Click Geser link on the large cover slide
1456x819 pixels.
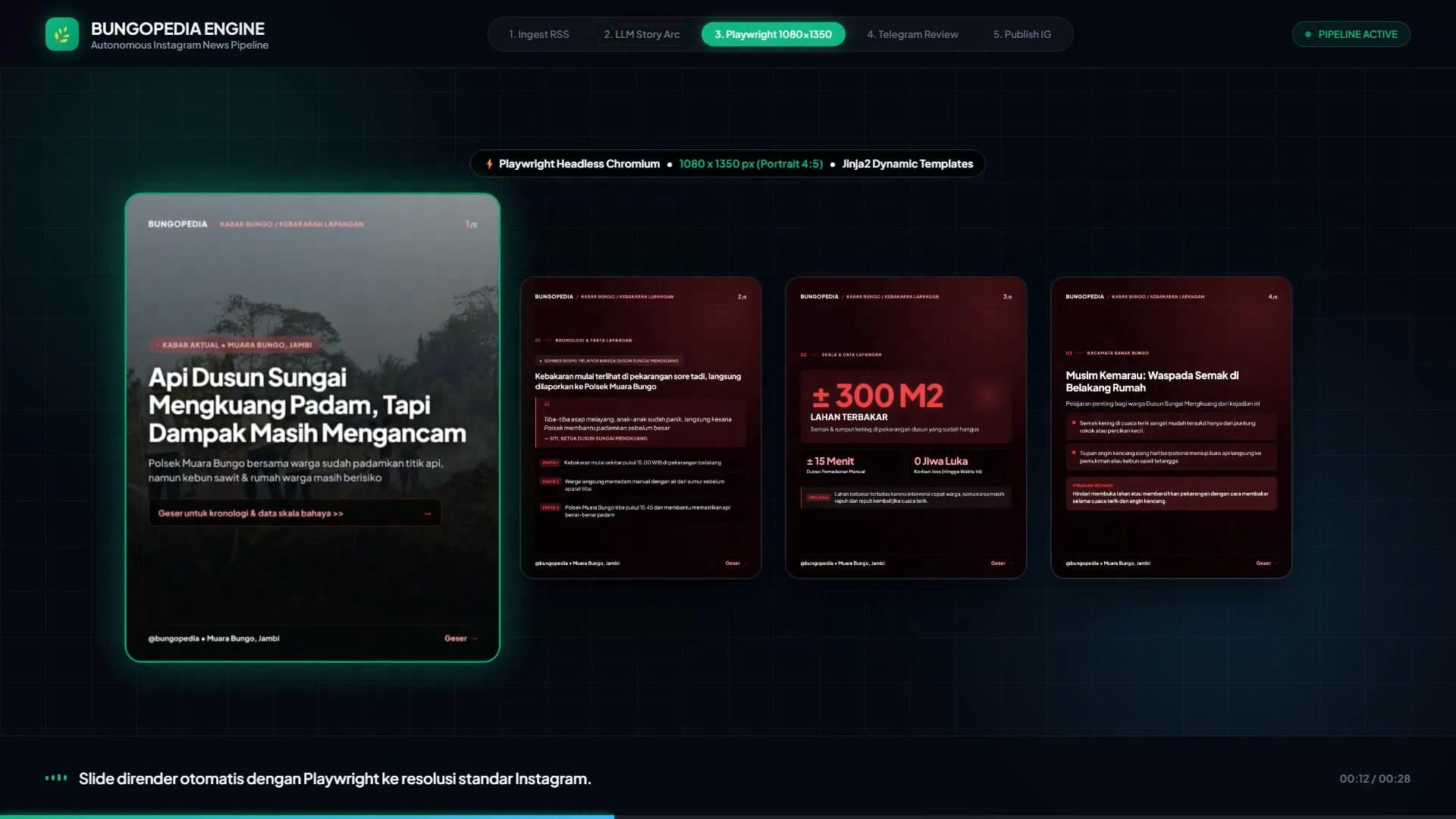tap(460, 639)
